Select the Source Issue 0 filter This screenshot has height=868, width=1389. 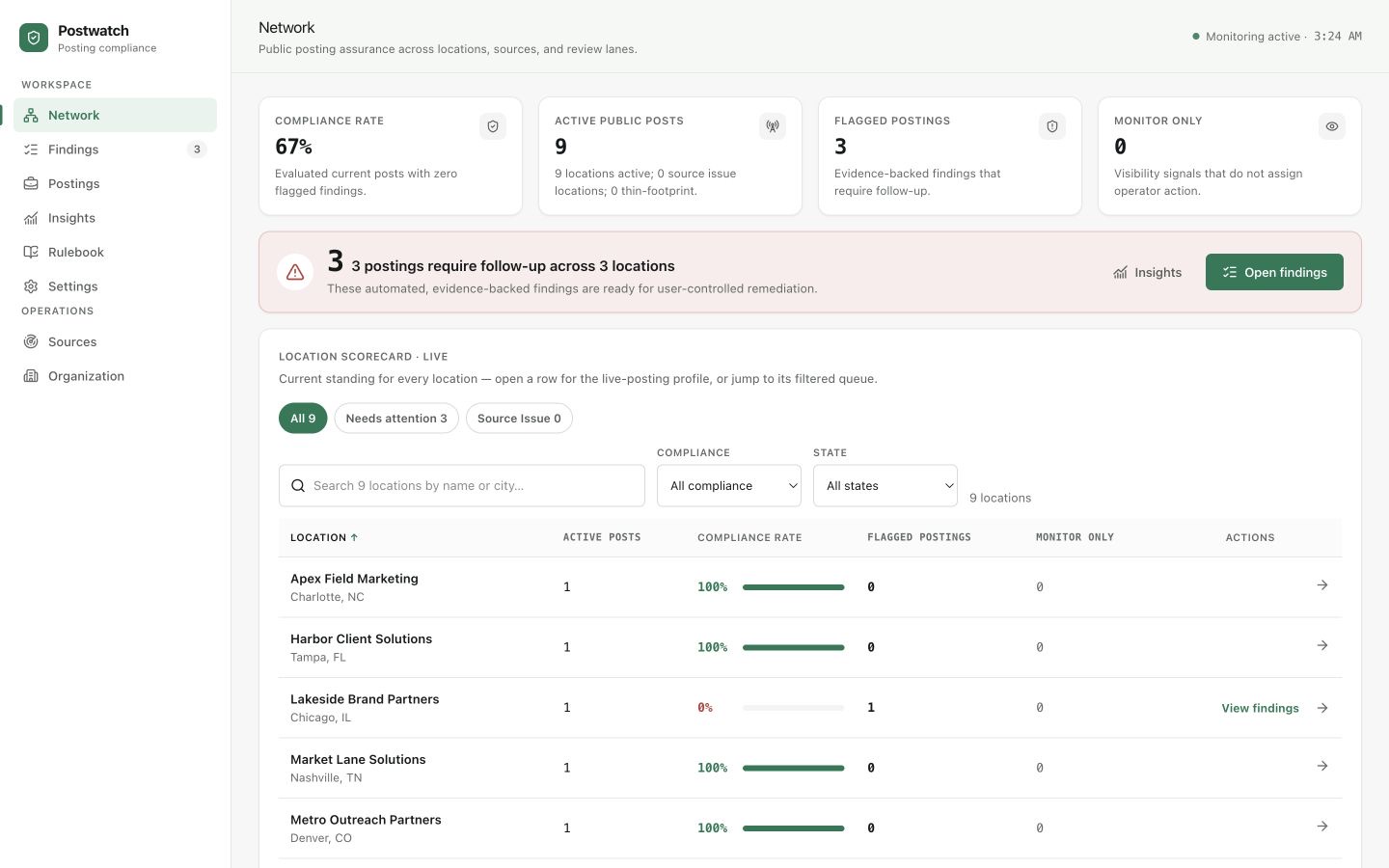coord(519,419)
